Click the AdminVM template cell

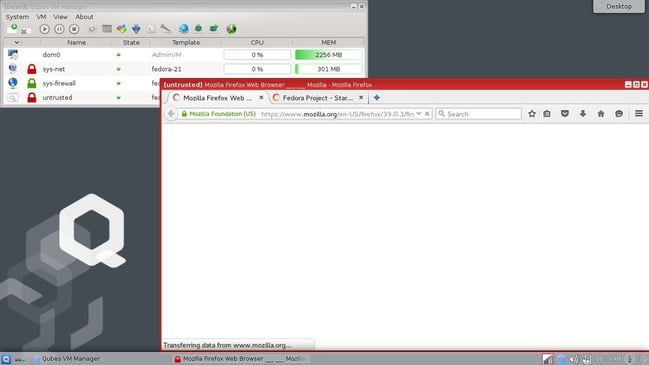pyautogui.click(x=166, y=55)
